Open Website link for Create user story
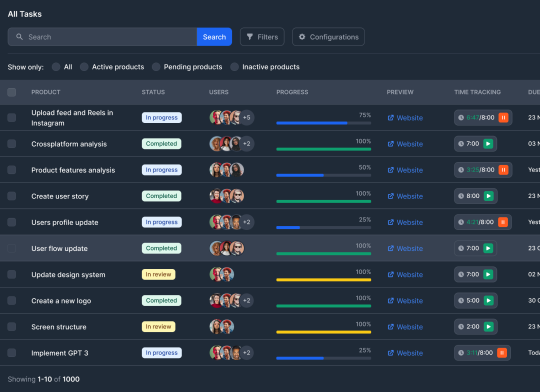540x392 pixels. [x=405, y=196]
